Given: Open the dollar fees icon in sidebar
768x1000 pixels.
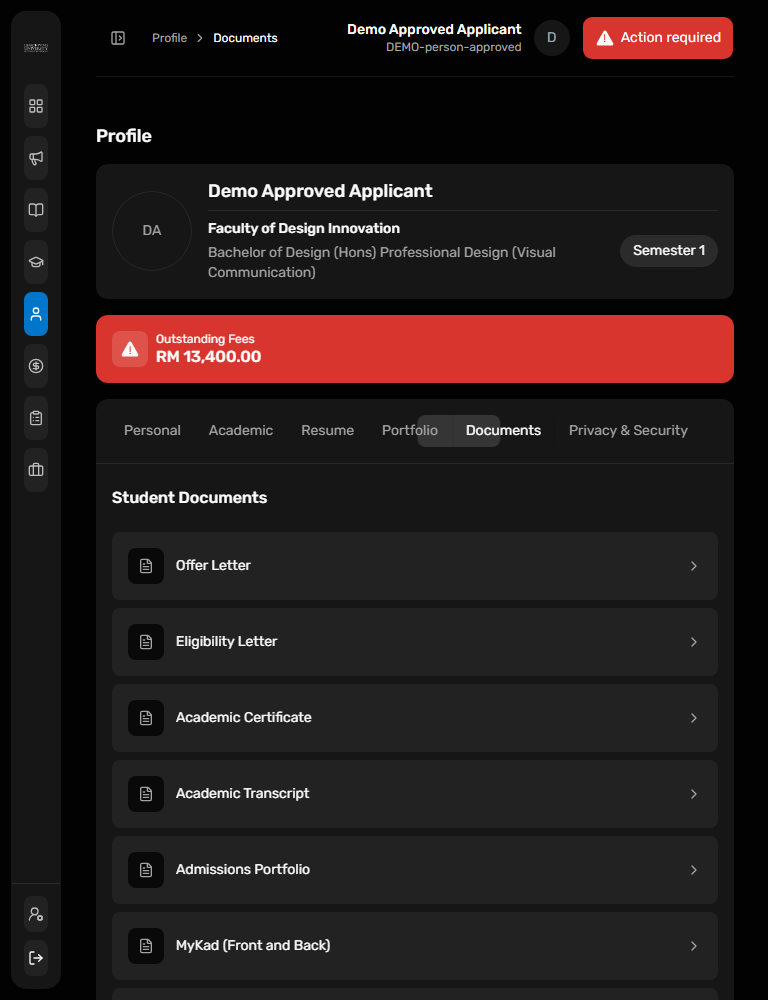Looking at the screenshot, I should 36,366.
